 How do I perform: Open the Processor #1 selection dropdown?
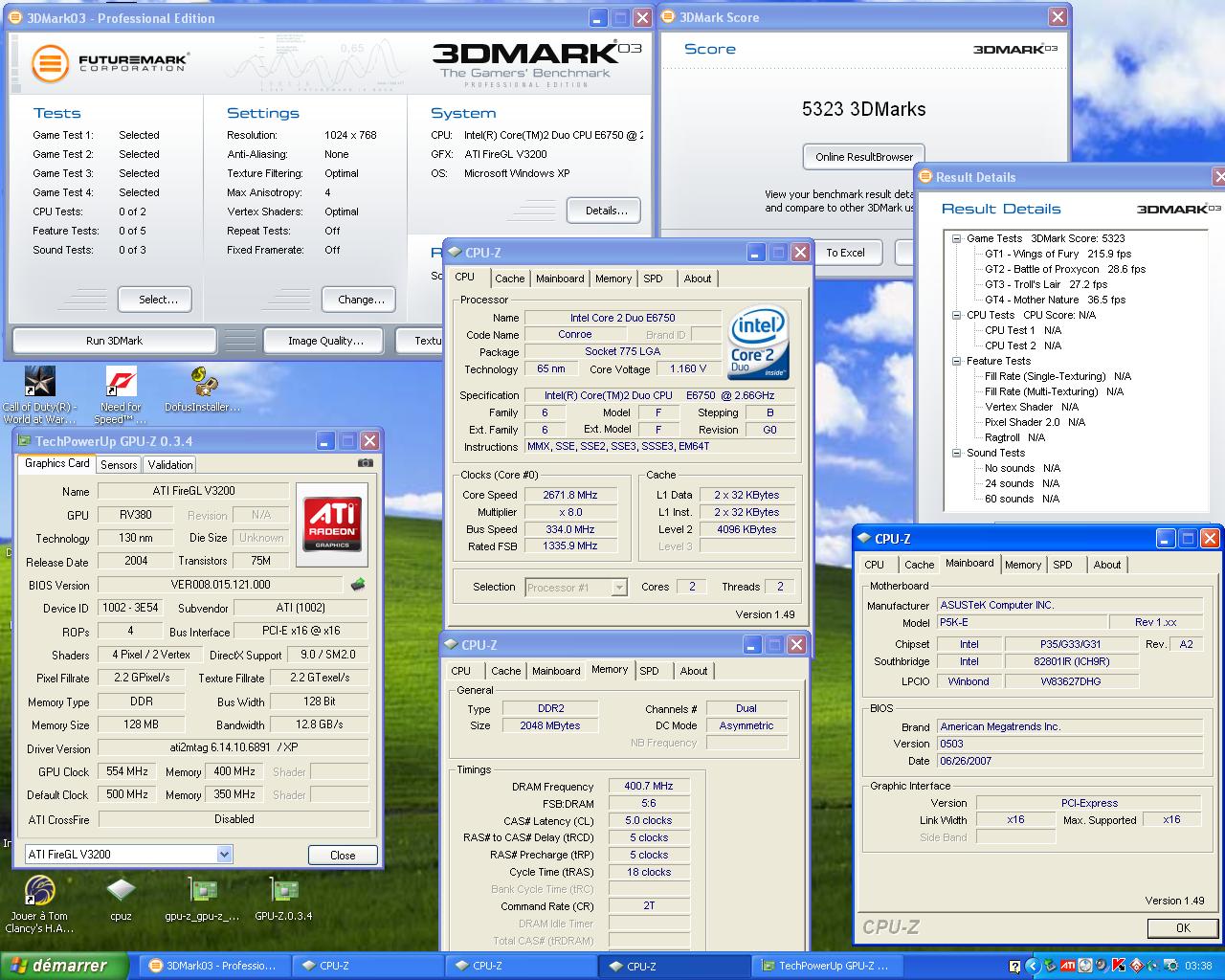[x=619, y=588]
